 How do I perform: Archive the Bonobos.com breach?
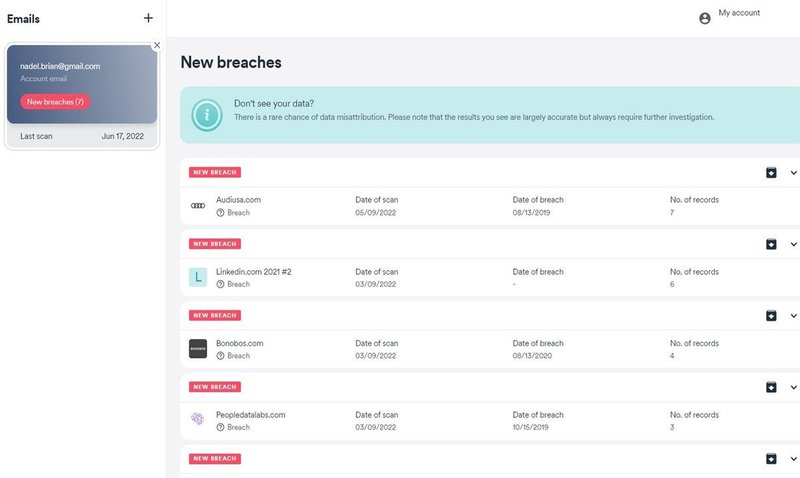pyautogui.click(x=771, y=316)
